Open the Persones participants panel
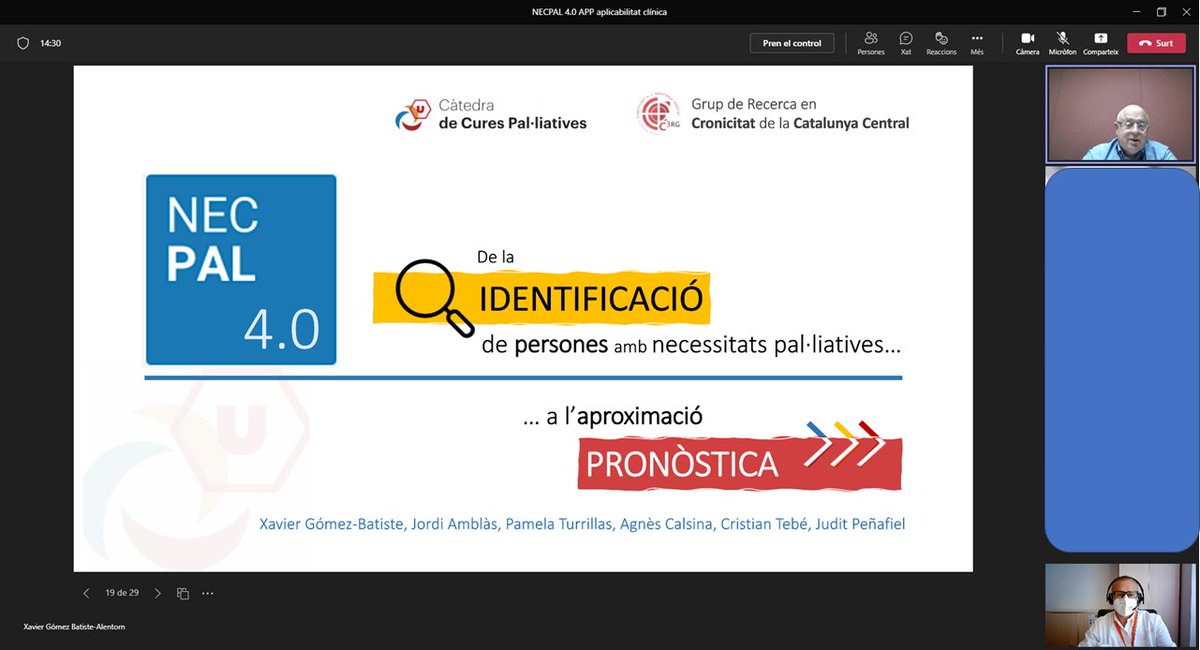The width and height of the screenshot is (1200, 650). [871, 43]
